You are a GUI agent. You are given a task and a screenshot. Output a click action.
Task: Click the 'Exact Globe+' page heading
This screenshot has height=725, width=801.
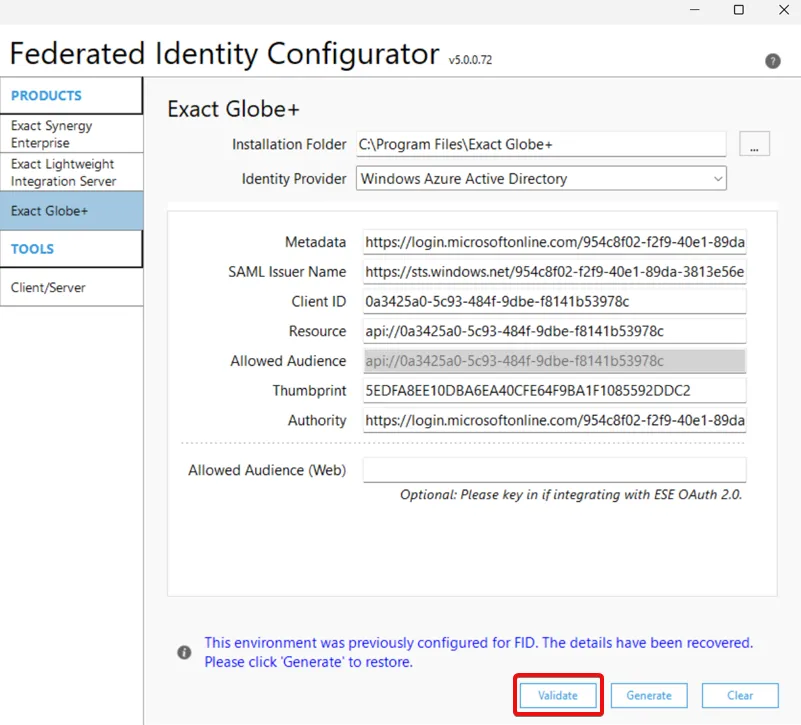click(x=233, y=109)
